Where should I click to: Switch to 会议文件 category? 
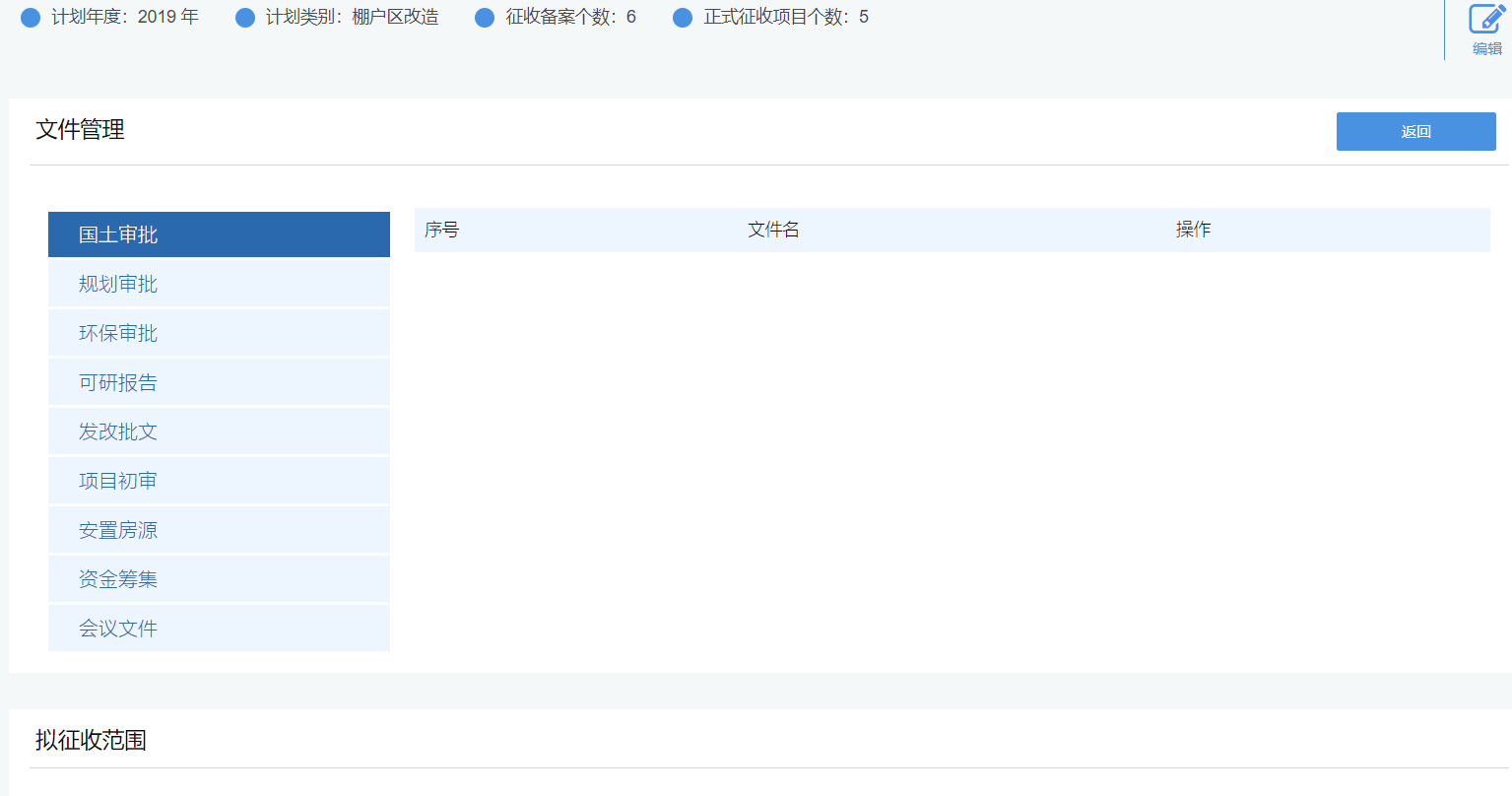[x=219, y=629]
